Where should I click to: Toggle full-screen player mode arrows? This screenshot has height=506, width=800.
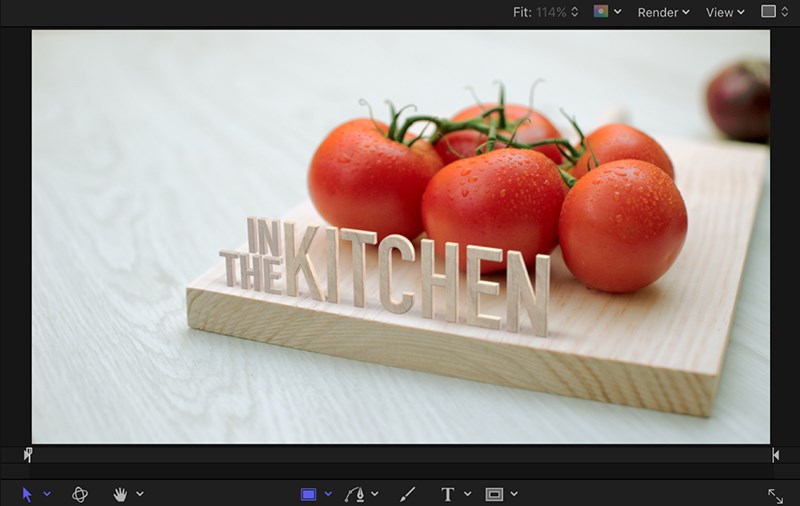coord(776,496)
